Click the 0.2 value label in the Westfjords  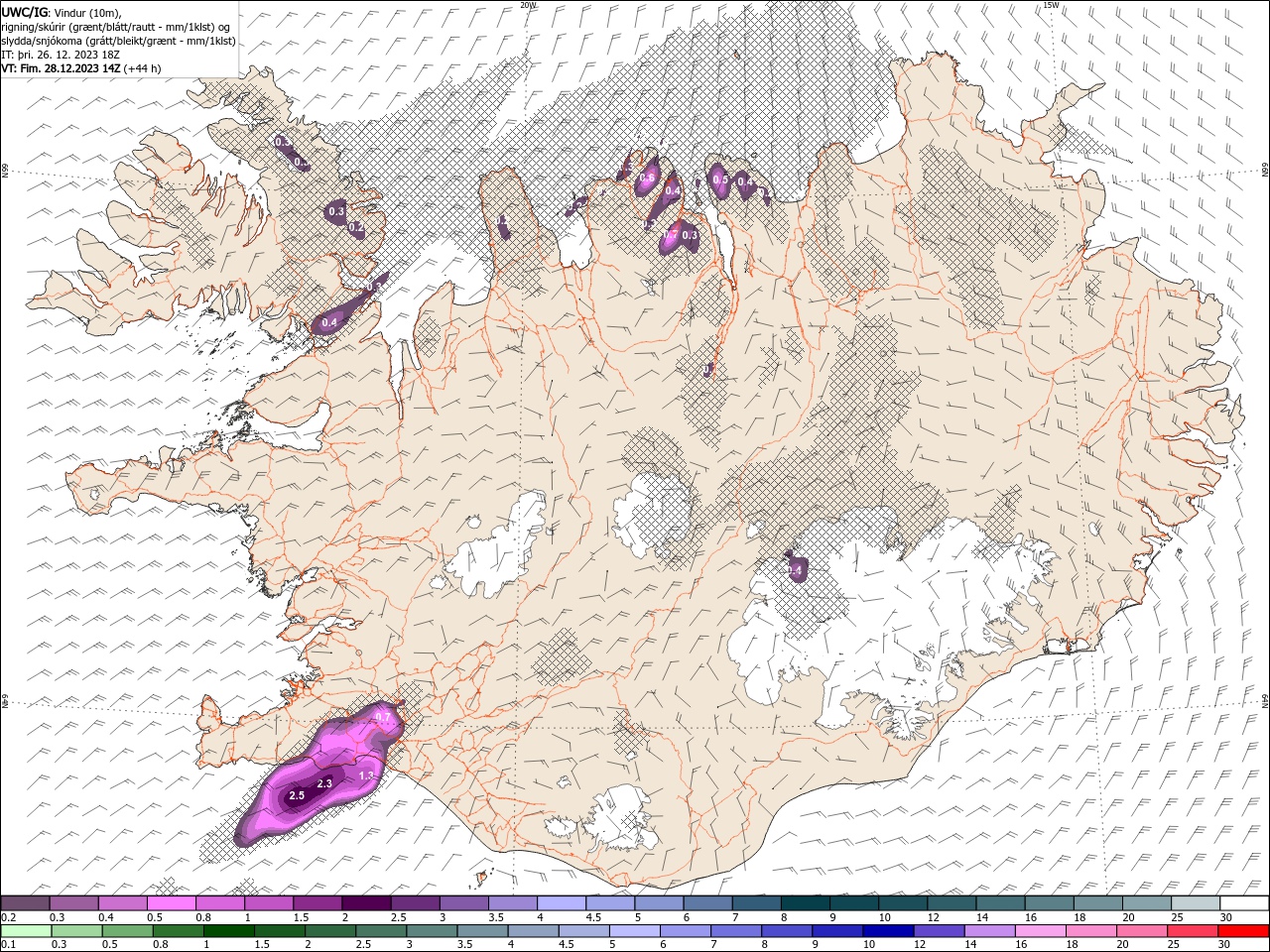click(x=355, y=227)
